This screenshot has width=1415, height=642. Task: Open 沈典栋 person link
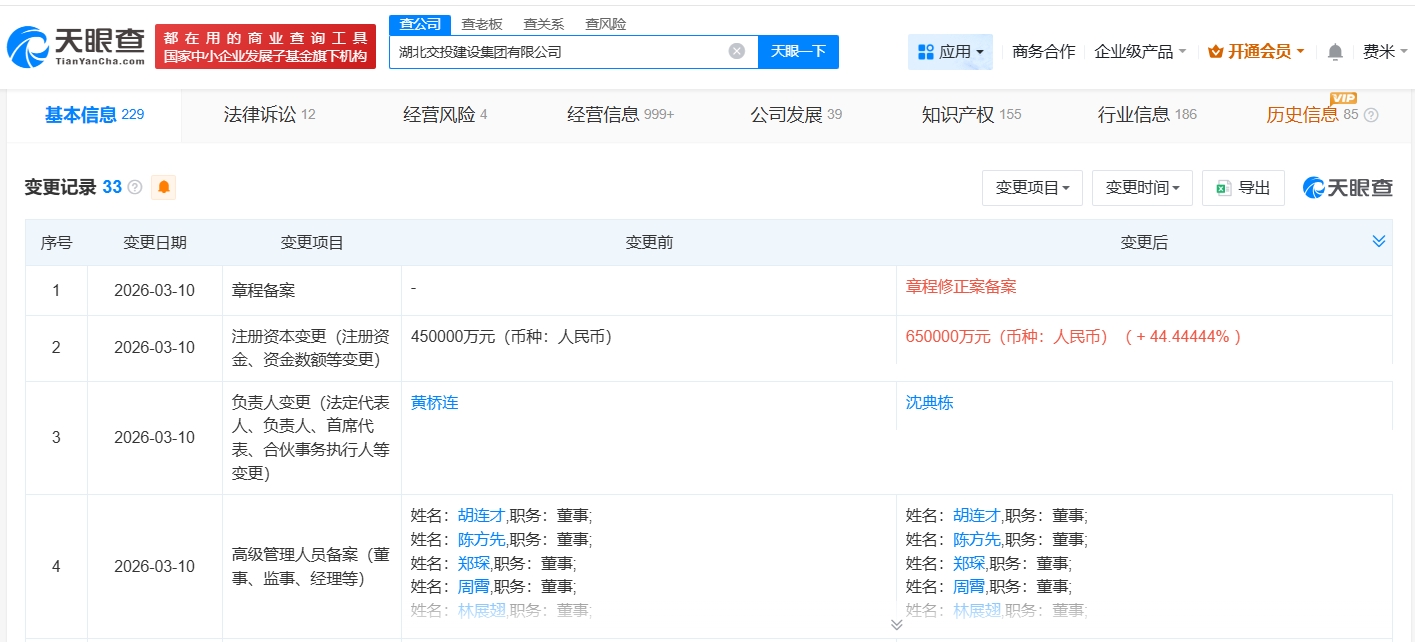click(x=929, y=403)
